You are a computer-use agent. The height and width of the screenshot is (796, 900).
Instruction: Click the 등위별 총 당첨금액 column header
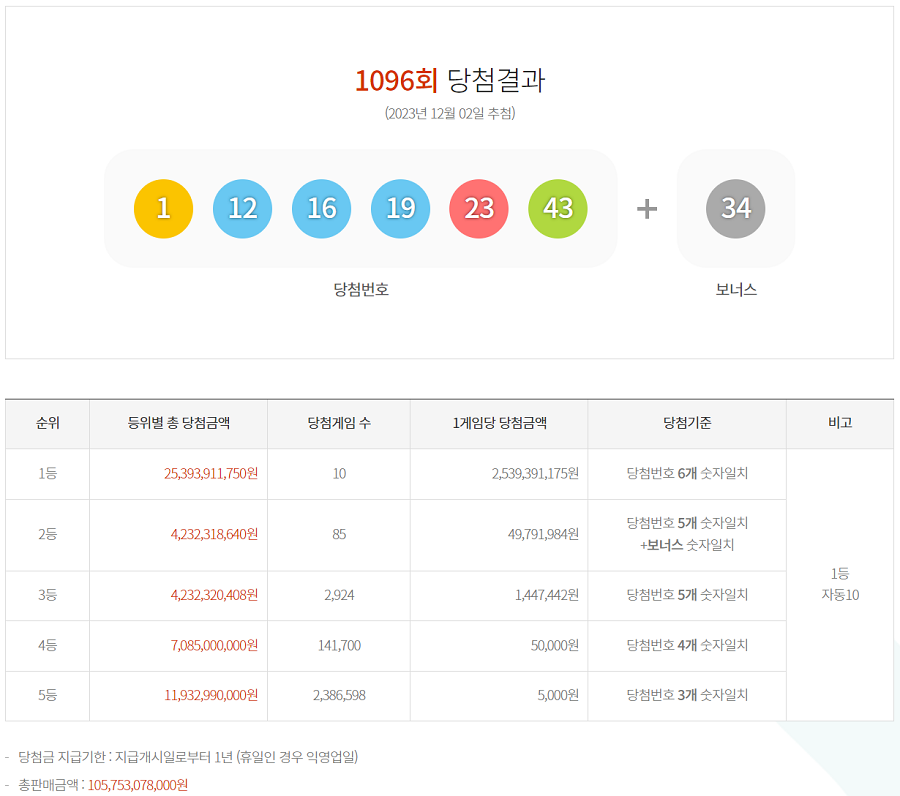pos(179,423)
